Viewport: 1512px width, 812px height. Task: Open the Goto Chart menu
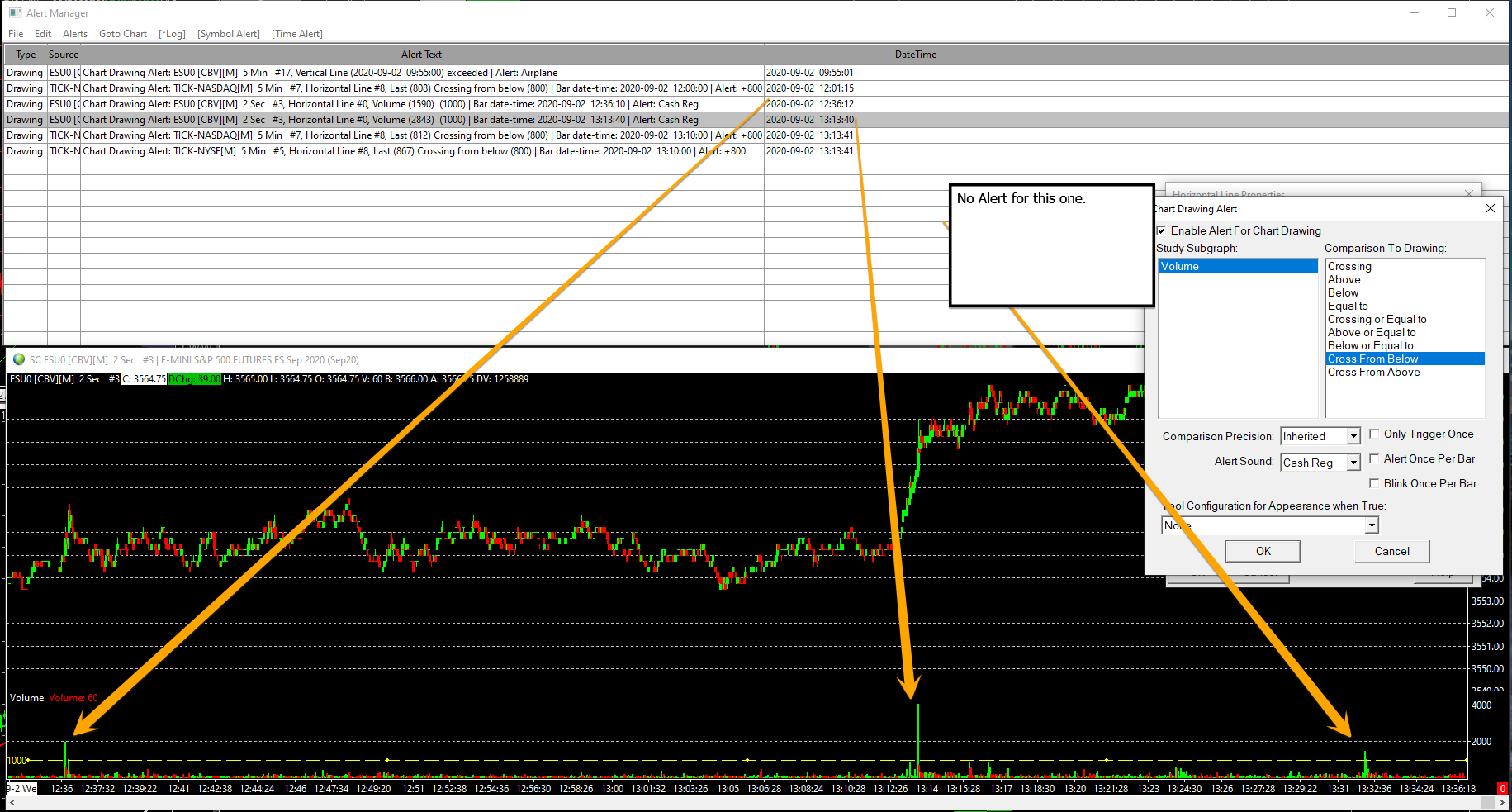point(123,34)
